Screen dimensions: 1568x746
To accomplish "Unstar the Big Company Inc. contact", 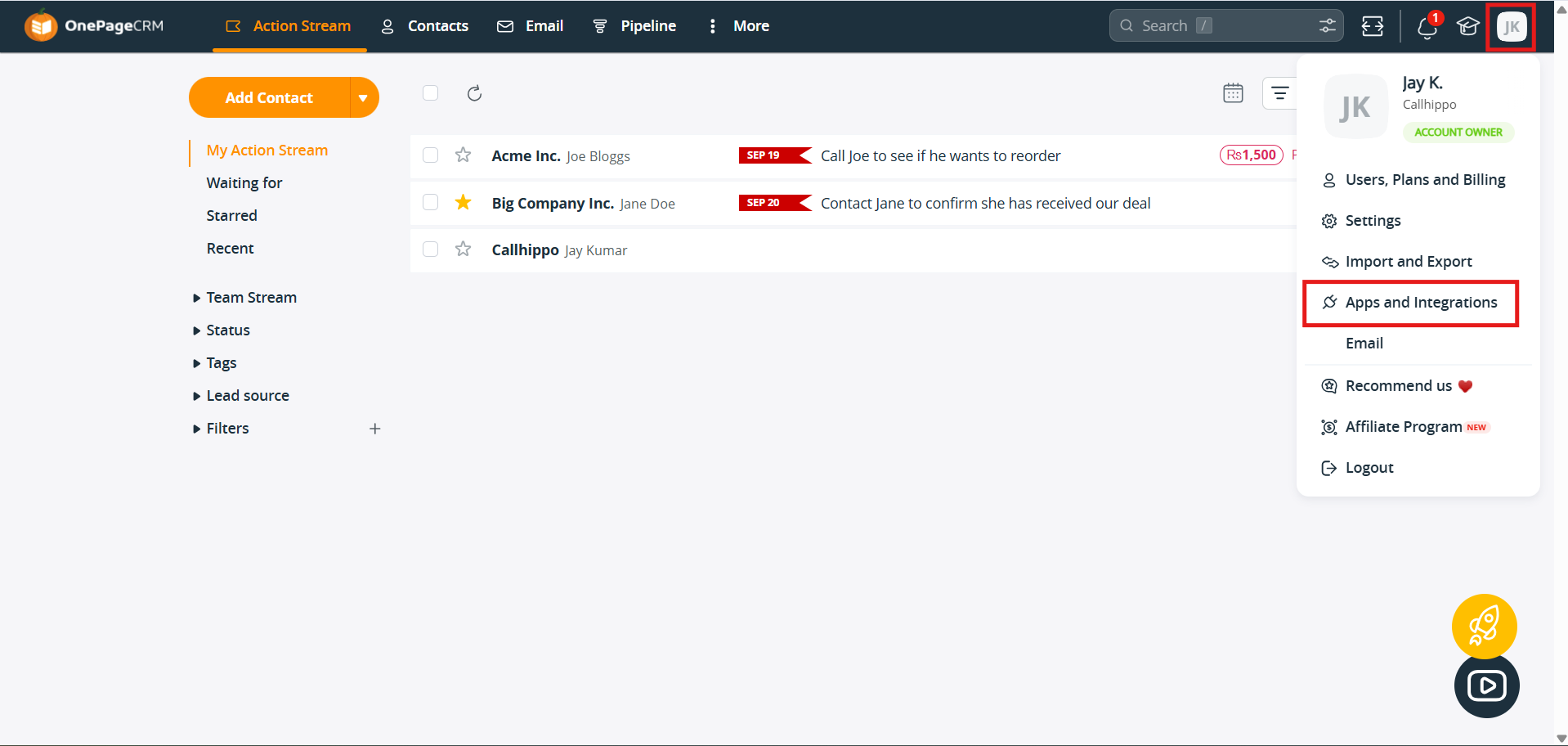I will click(x=464, y=202).
